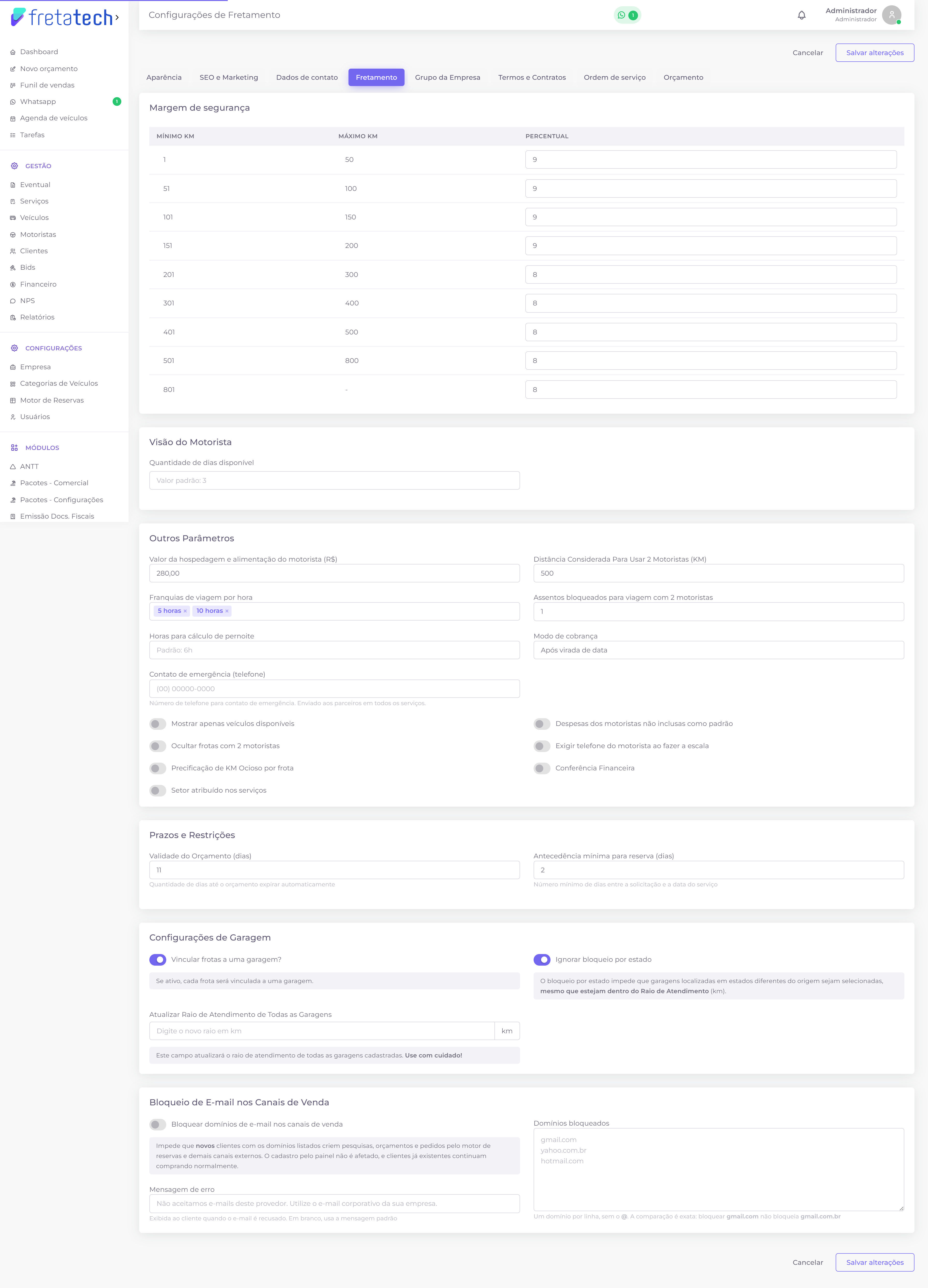
Task: Click the Categorias de Veículos grid icon
Action: click(13, 384)
